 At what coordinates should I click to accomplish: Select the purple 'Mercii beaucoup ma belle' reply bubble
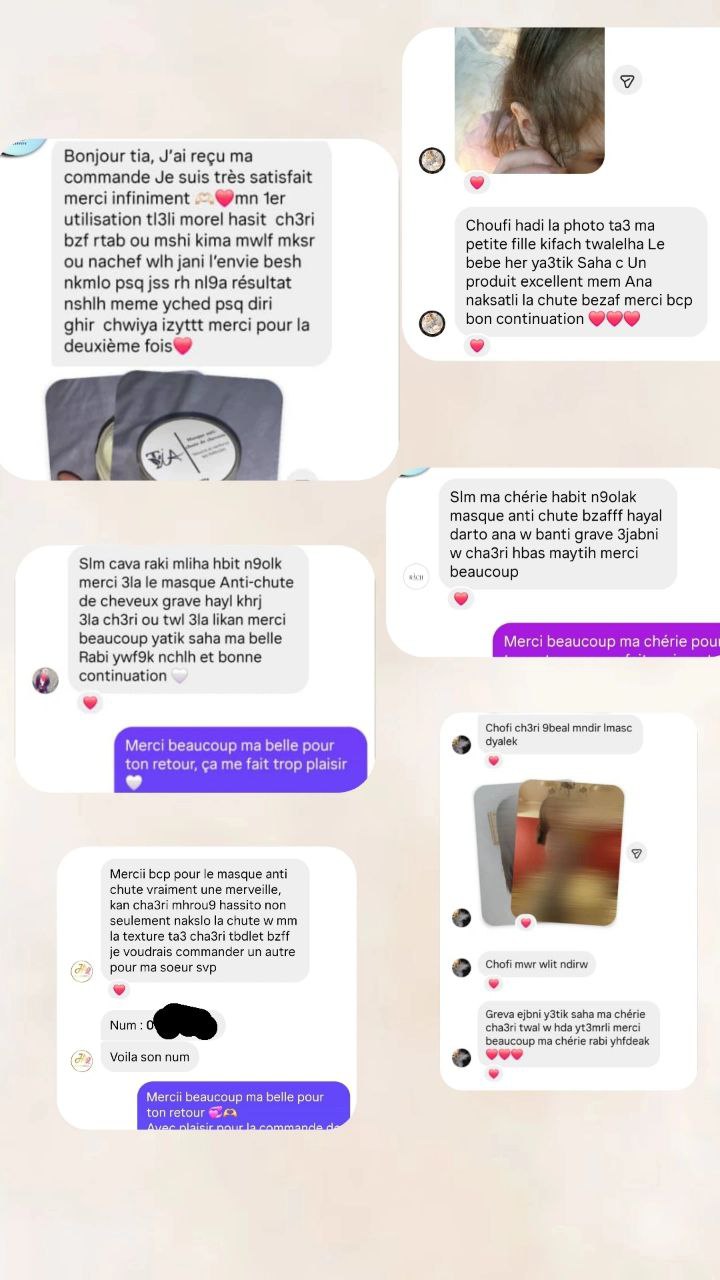[243, 1106]
